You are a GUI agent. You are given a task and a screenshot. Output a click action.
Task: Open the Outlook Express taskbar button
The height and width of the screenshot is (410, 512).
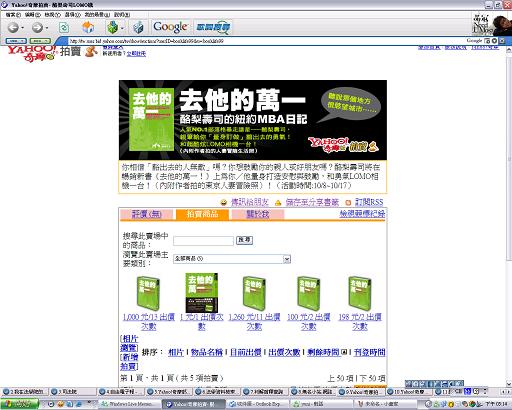click(257, 404)
